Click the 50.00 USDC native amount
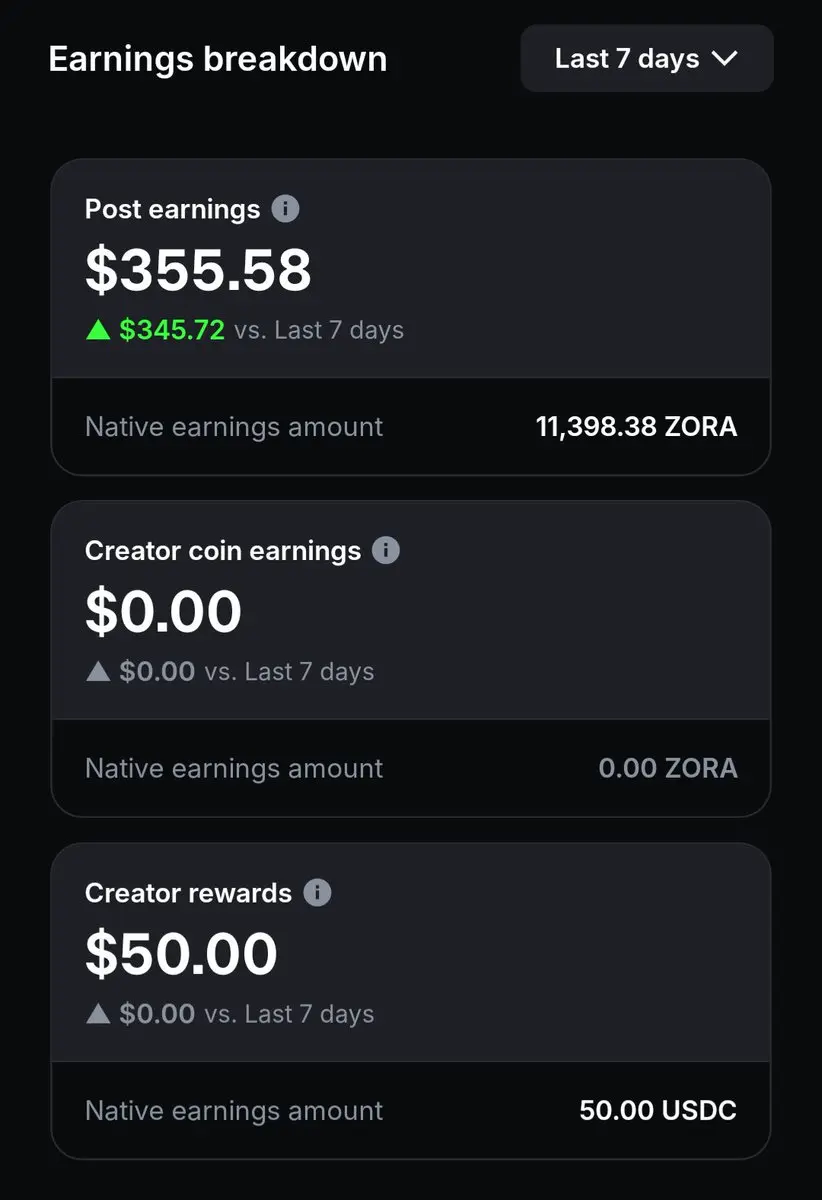Viewport: 822px width, 1200px height. pos(657,1110)
